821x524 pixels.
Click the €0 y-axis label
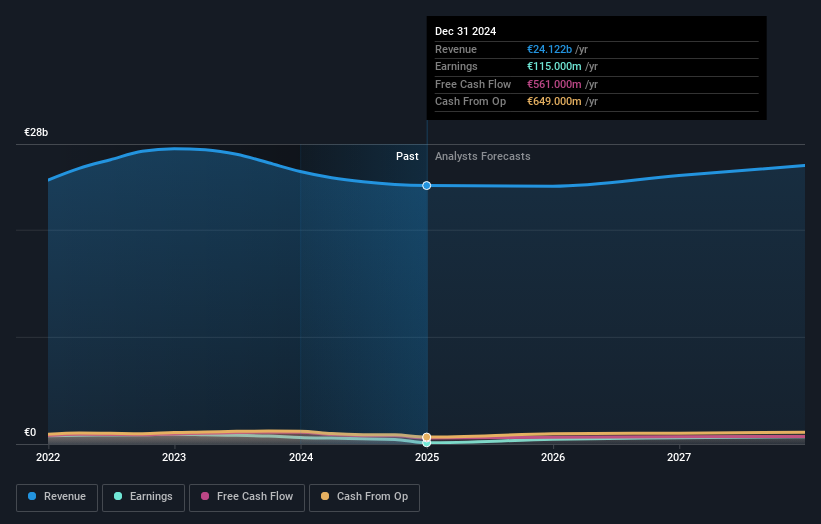click(30, 432)
